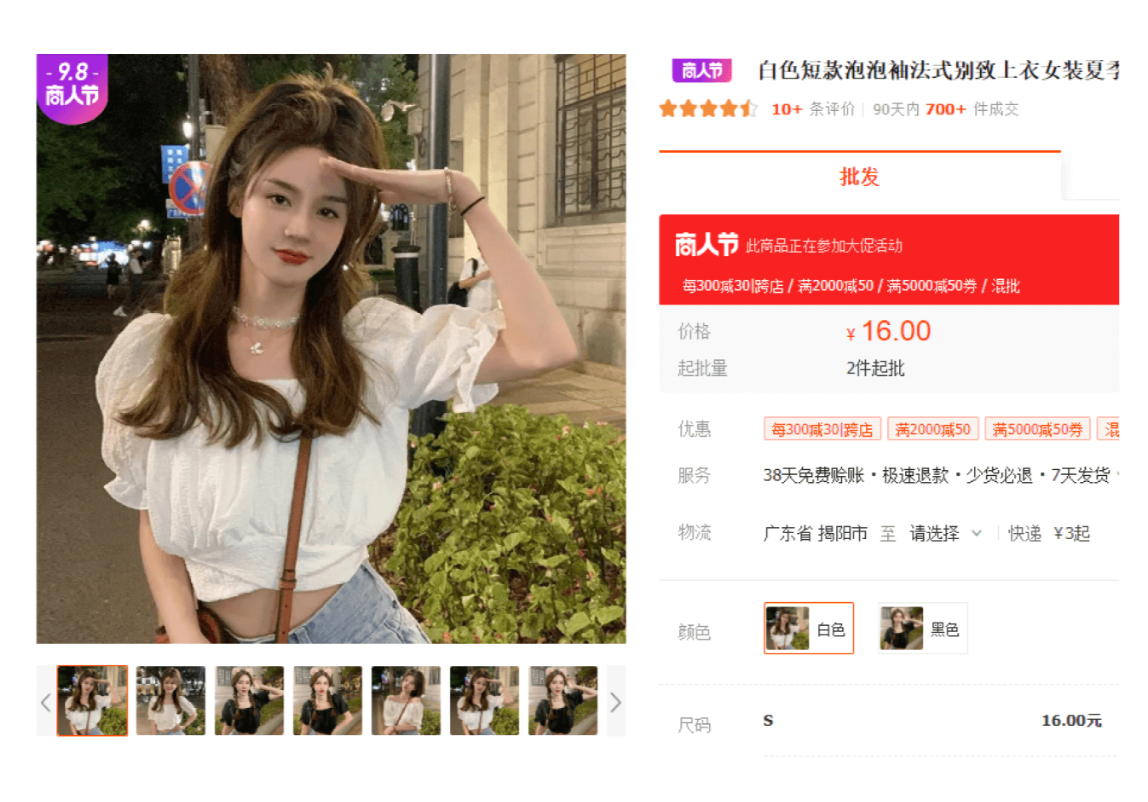The width and height of the screenshot is (1148, 802).
Task: Select the 黑色 black color option
Action: [x=922, y=628]
